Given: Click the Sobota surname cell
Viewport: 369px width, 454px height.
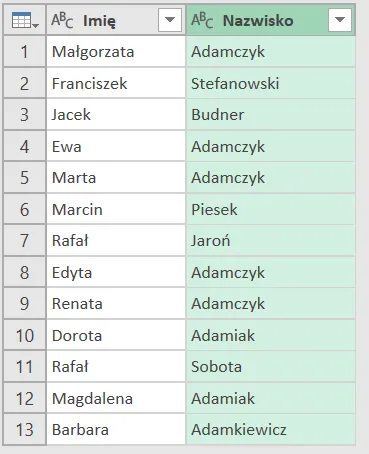Looking at the screenshot, I should tap(271, 367).
